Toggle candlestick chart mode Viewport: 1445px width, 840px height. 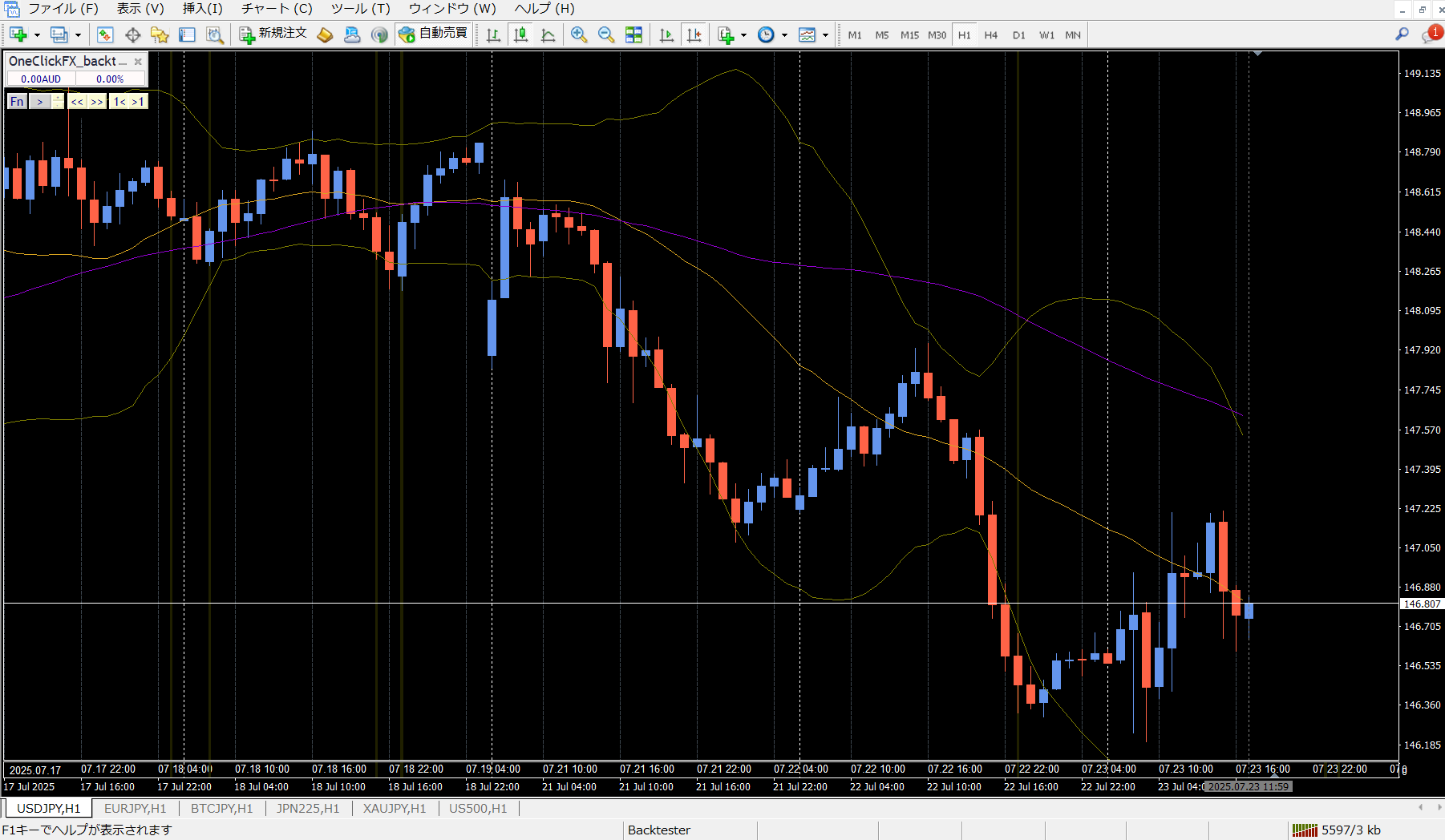coord(520,34)
